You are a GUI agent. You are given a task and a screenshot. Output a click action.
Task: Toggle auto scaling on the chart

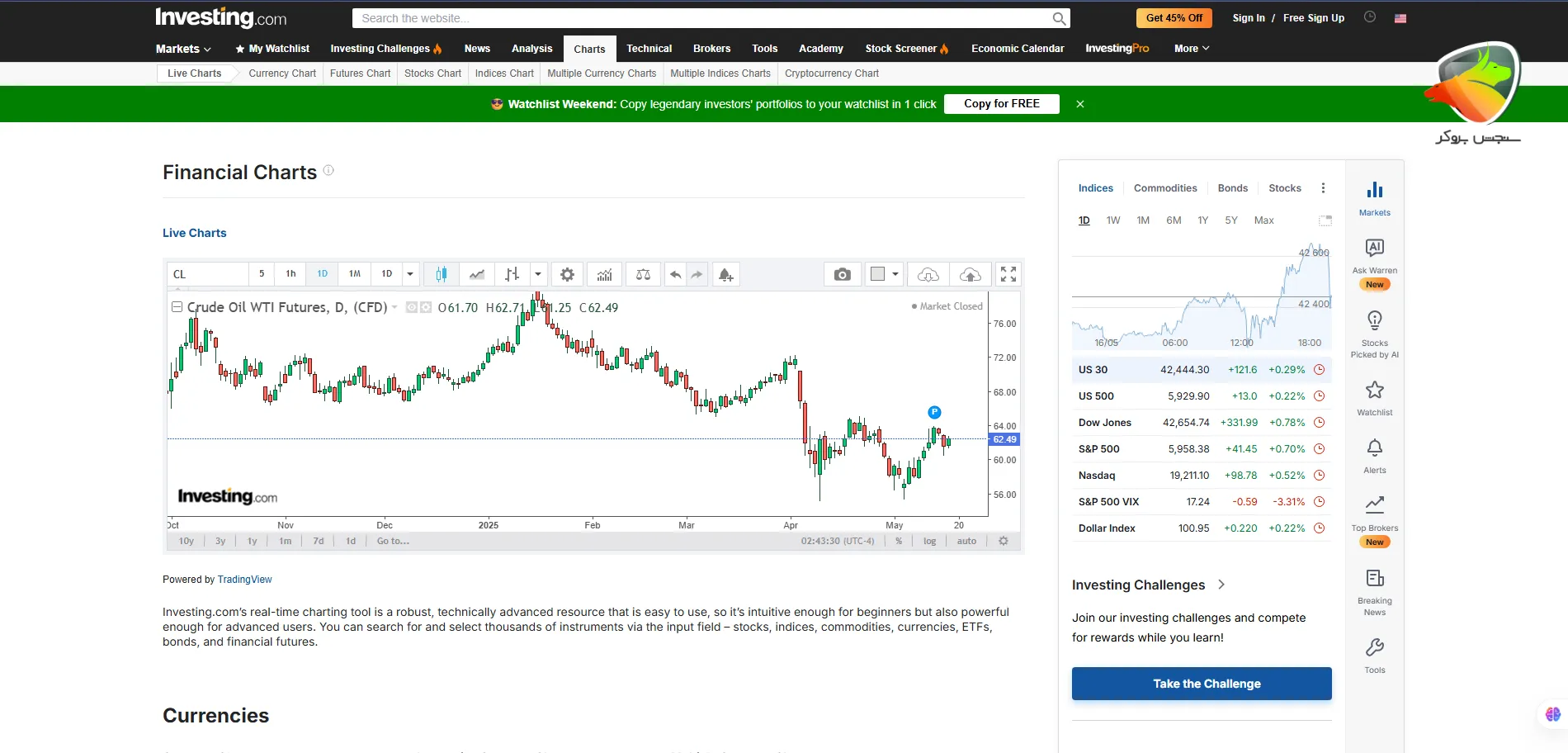coord(966,541)
